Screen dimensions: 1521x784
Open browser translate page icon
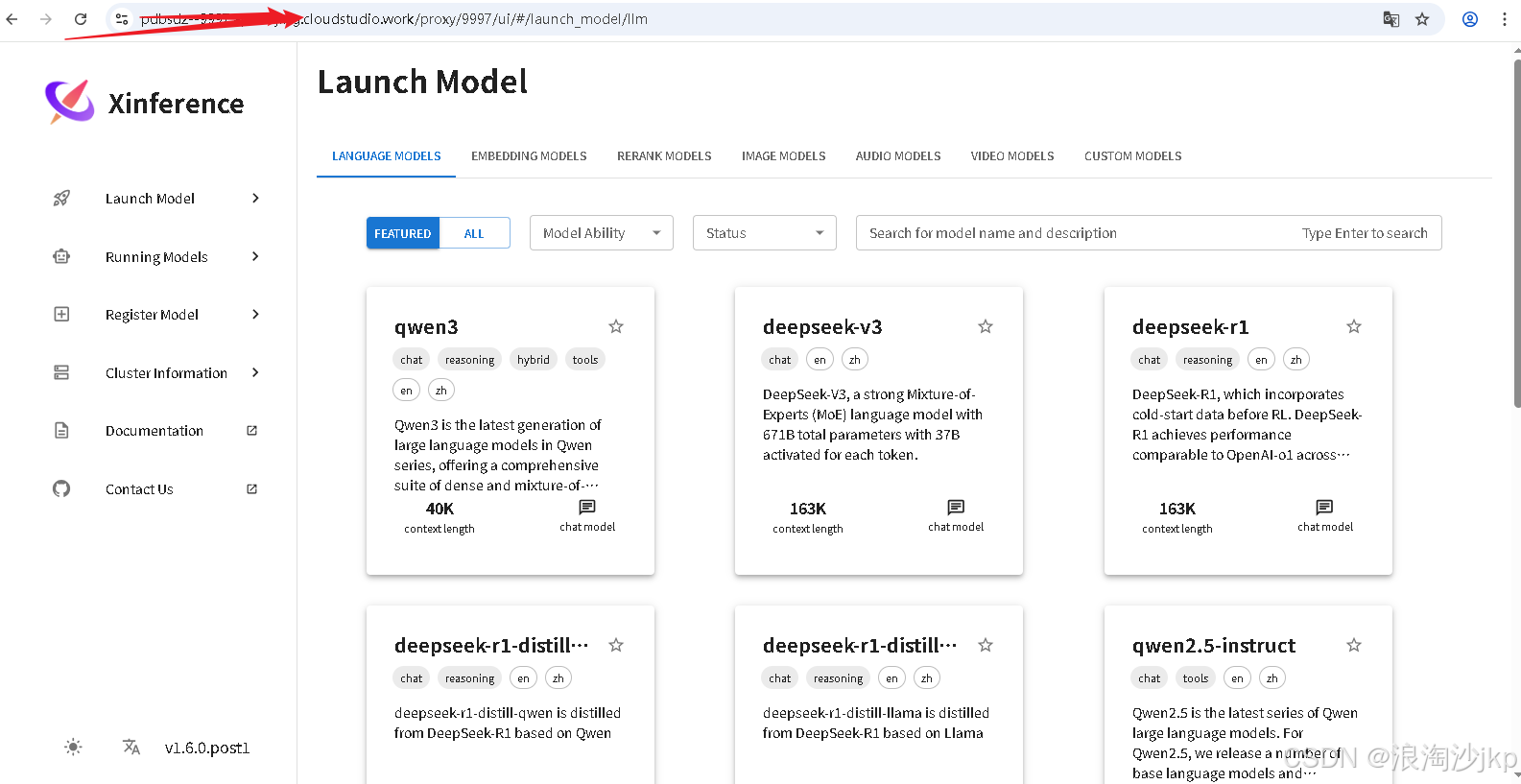point(1391,19)
